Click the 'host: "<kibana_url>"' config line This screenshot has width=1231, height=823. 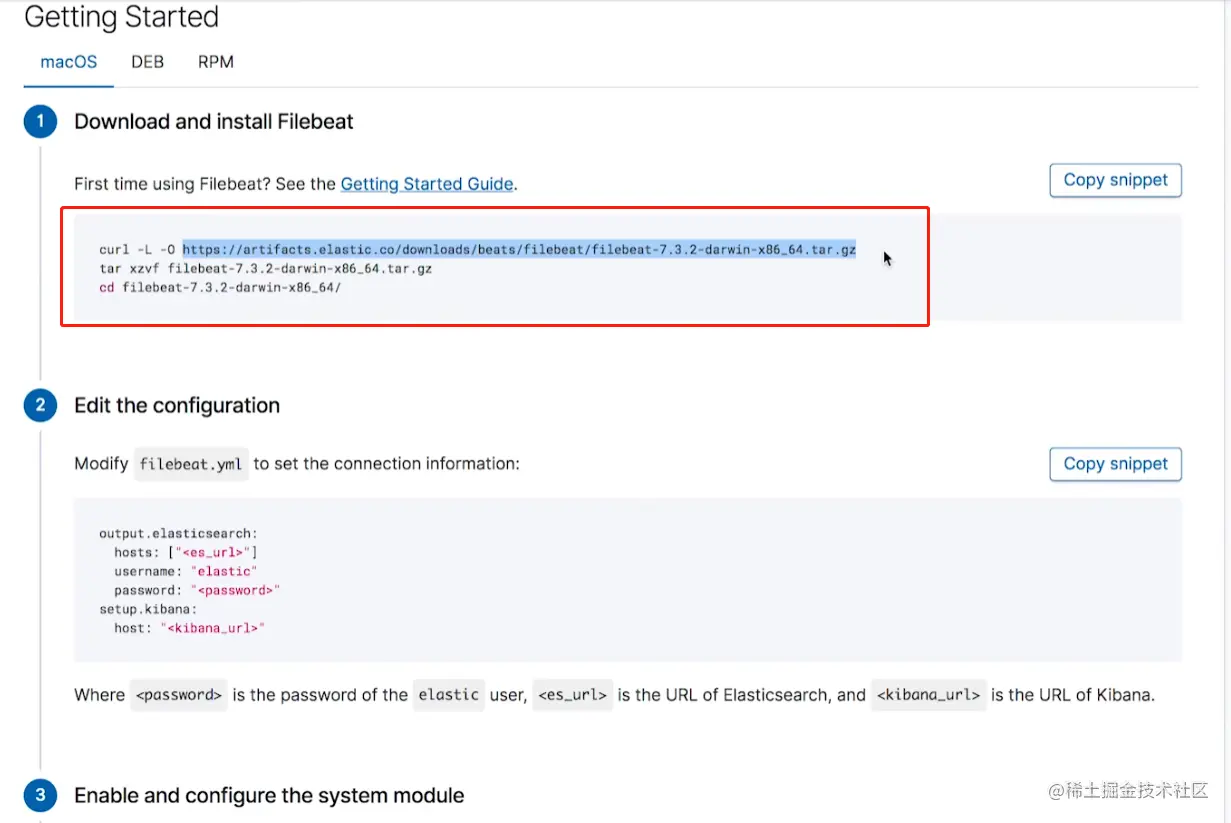click(x=189, y=628)
